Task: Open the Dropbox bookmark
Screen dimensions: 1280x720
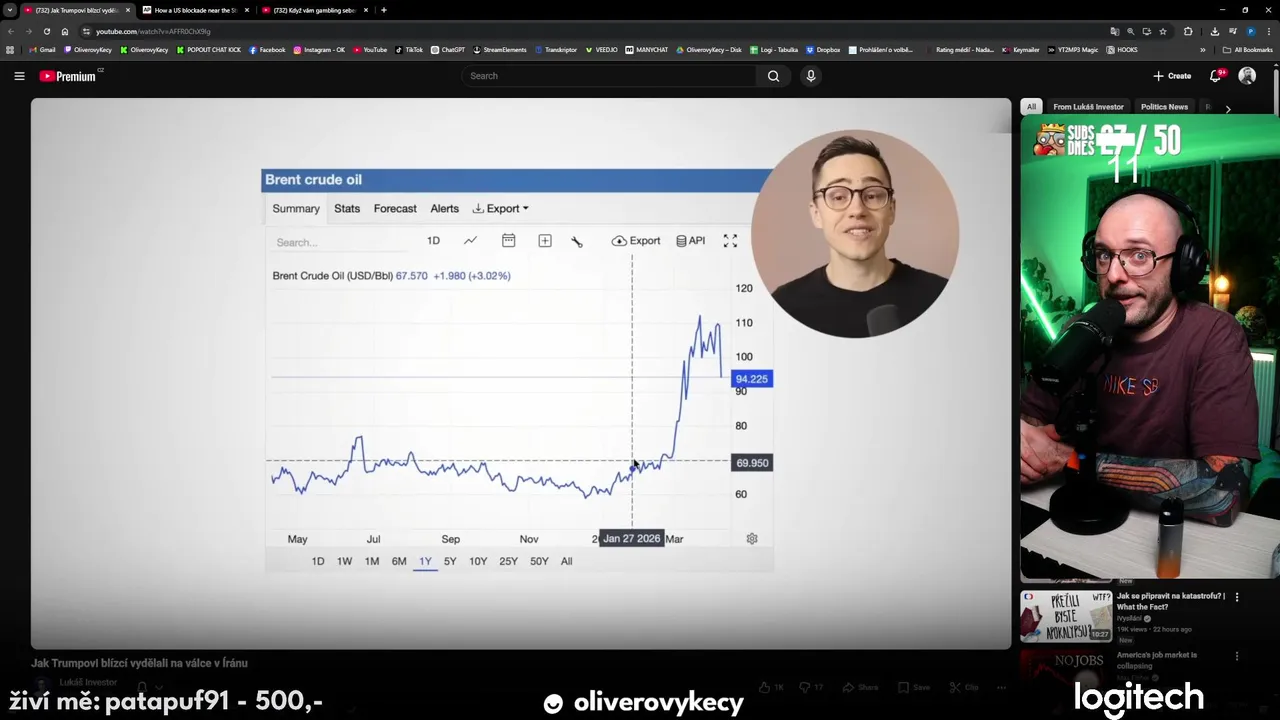Action: [x=823, y=50]
